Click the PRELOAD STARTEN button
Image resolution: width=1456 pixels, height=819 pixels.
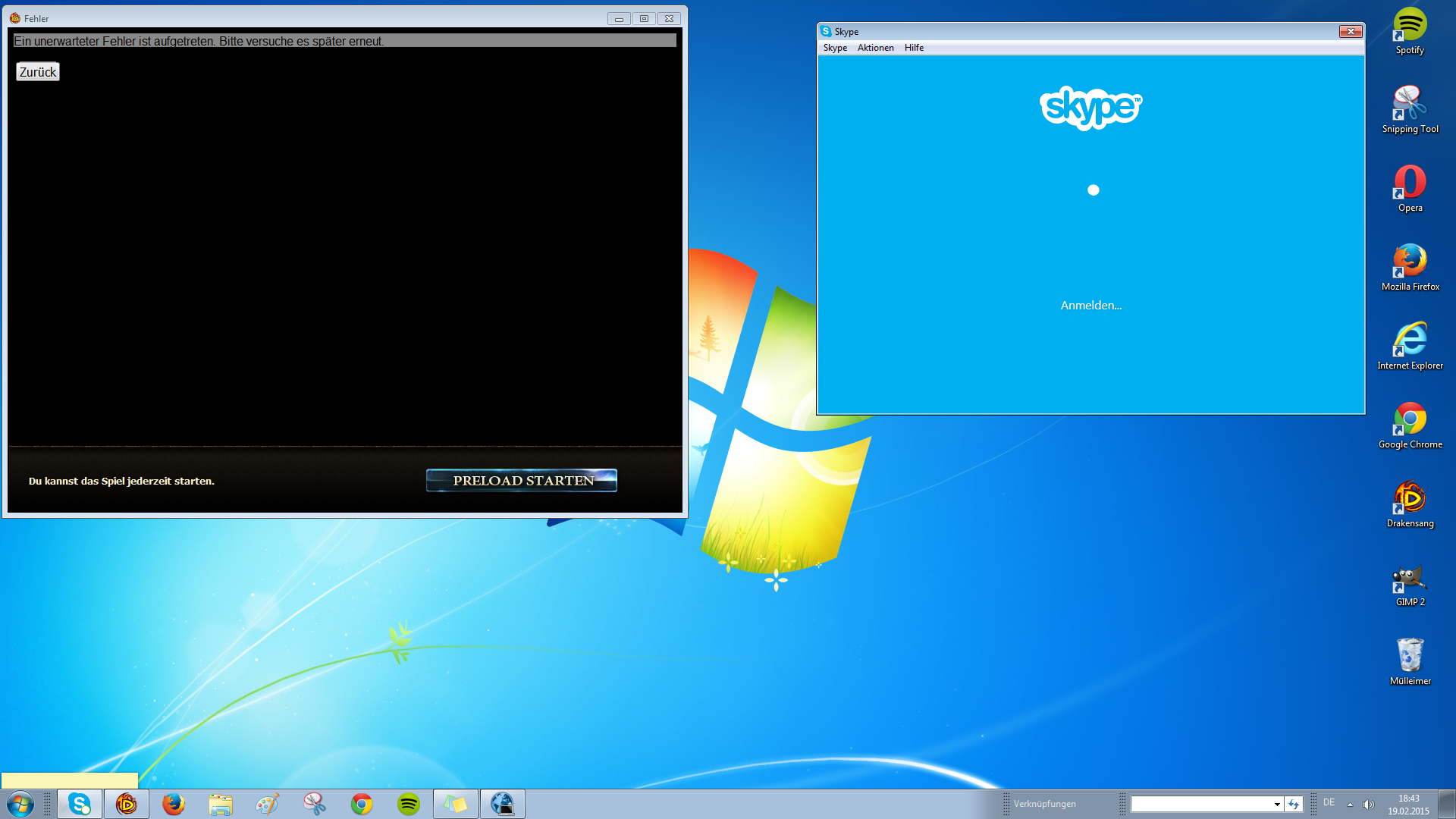click(522, 481)
